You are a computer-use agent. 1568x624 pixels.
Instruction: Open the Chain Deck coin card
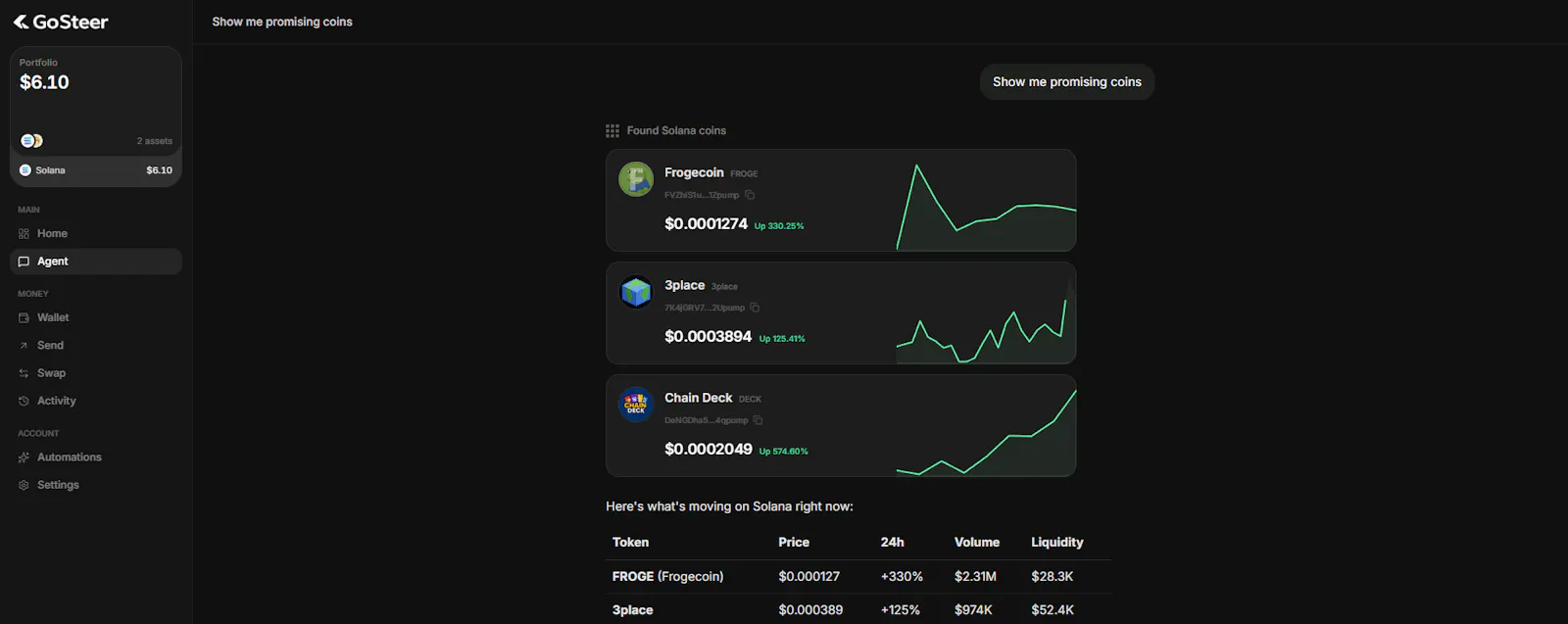[841, 426]
